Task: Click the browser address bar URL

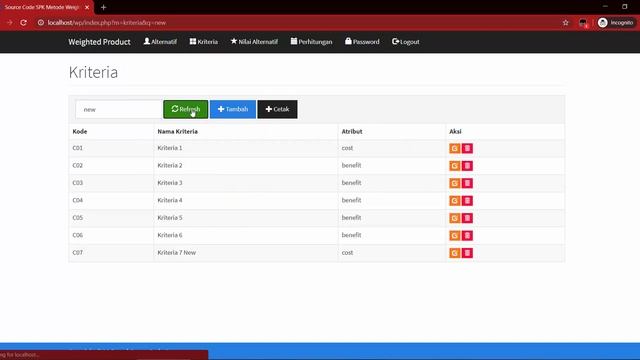Action: pyautogui.click(x=107, y=23)
